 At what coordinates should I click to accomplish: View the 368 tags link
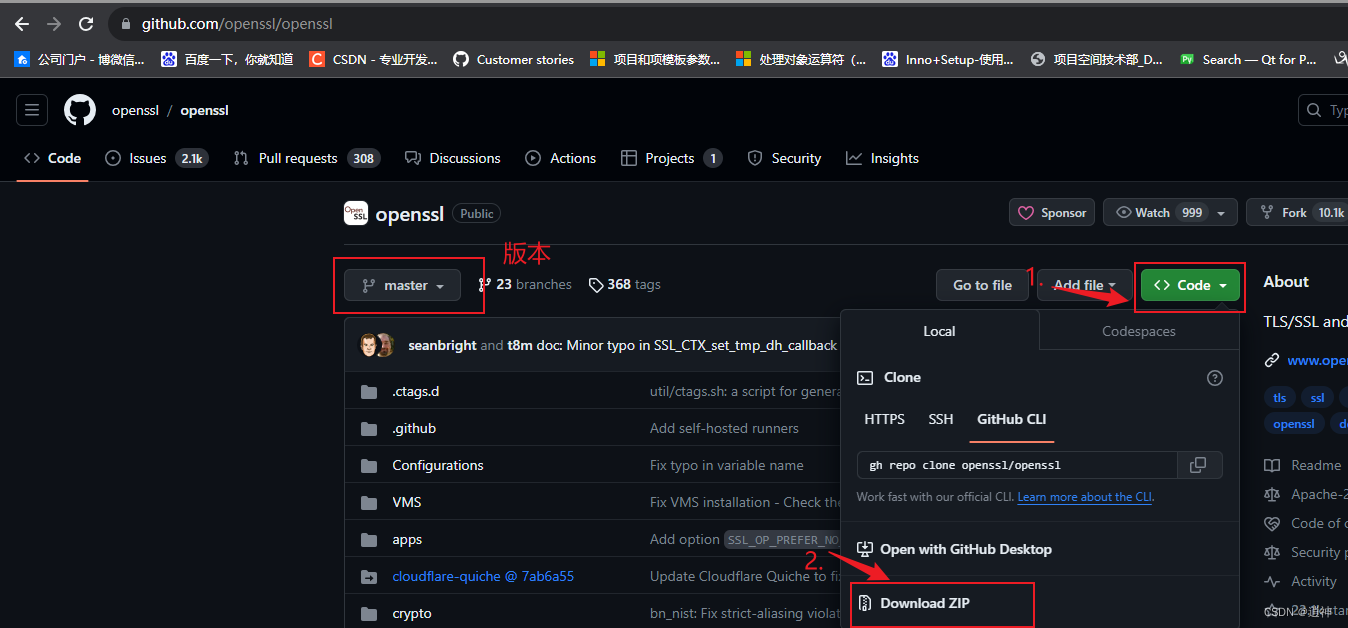[x=625, y=285]
